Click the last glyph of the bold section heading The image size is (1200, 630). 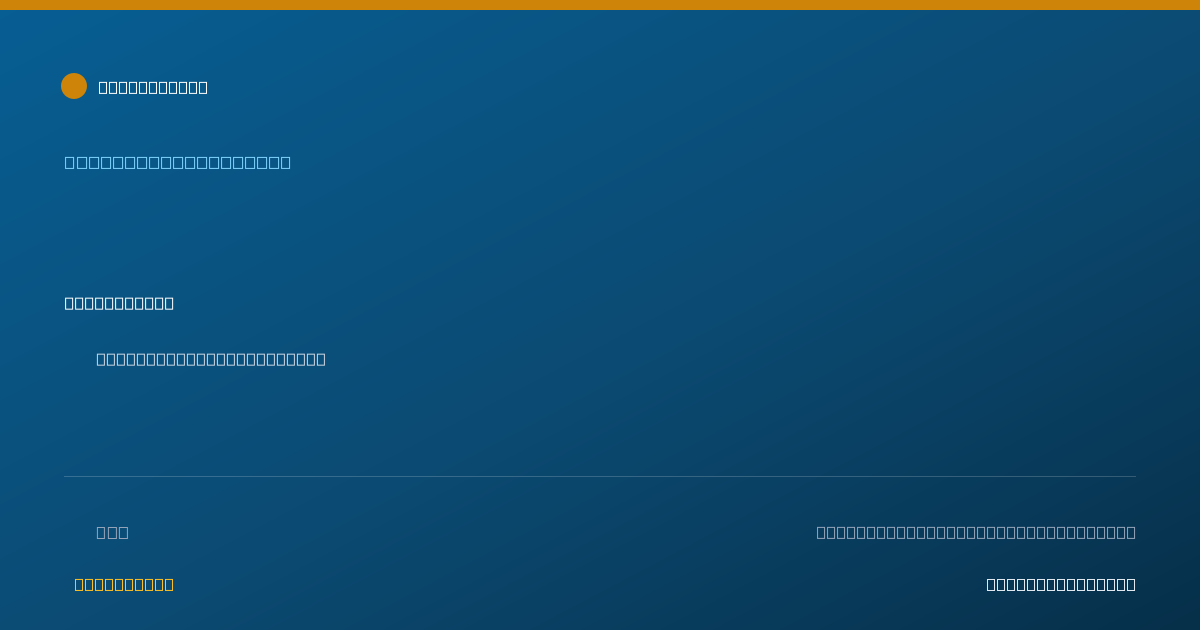[169, 303]
